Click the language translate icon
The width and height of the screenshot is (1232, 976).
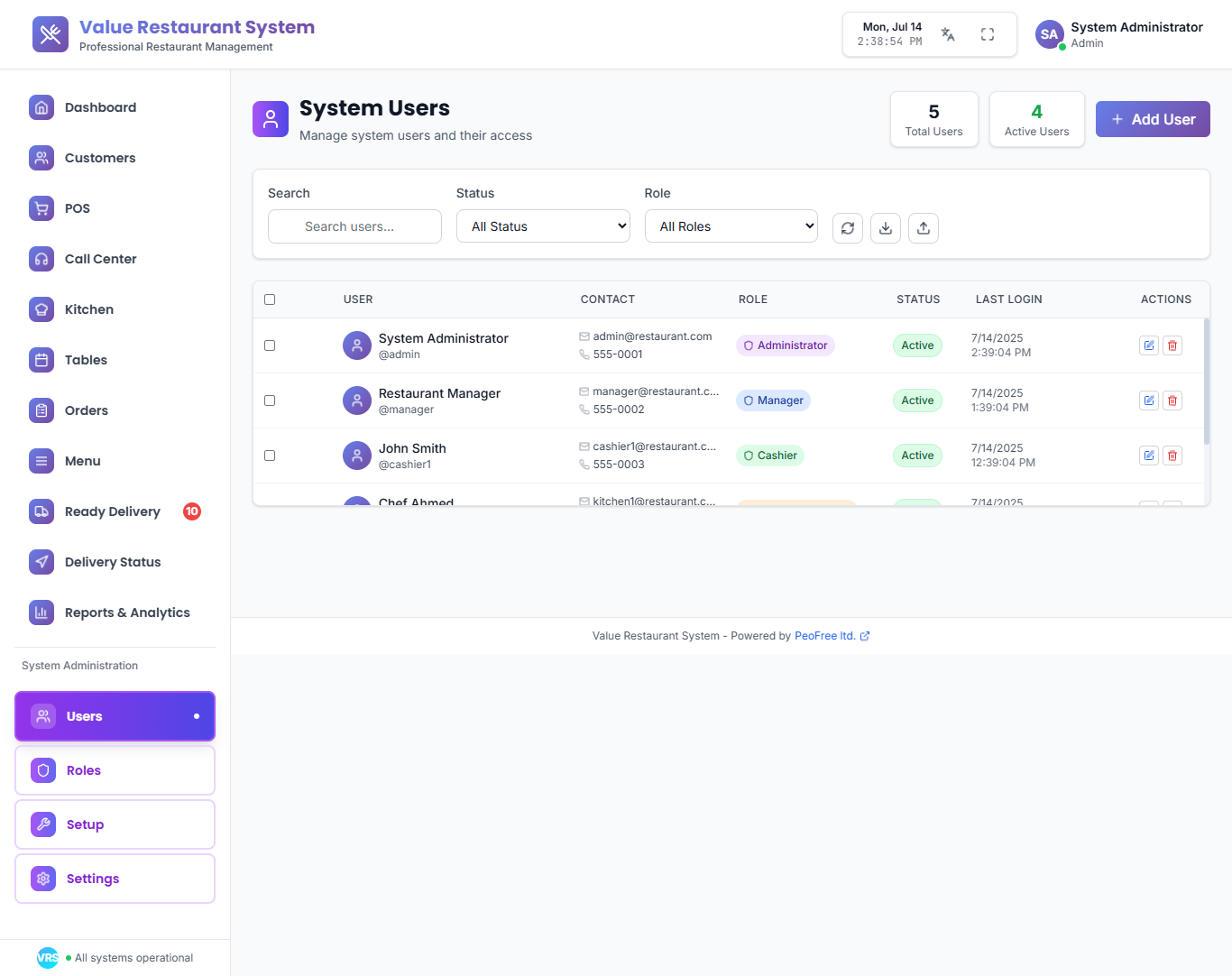point(948,34)
